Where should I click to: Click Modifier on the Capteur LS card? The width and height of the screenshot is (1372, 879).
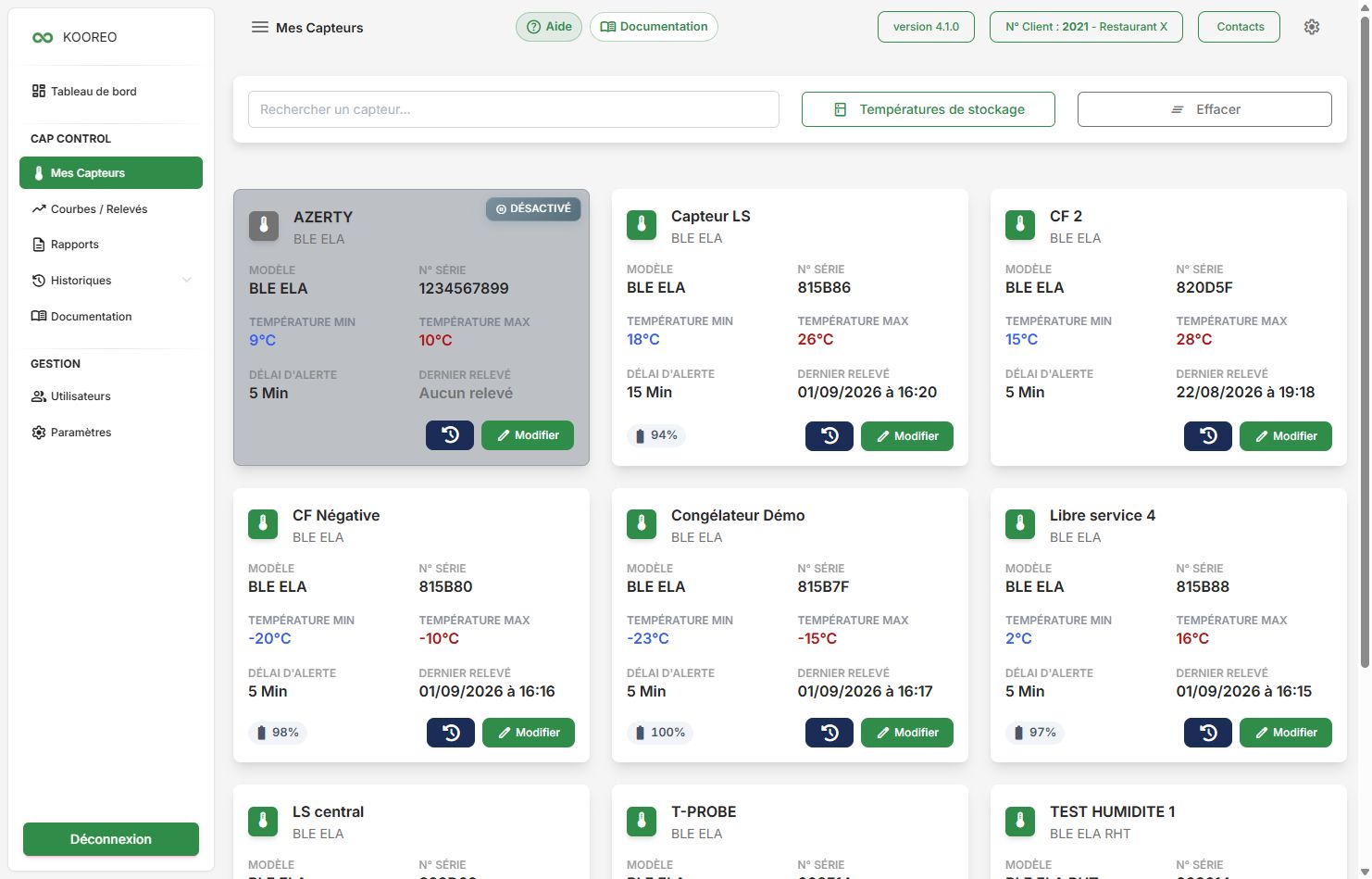(x=907, y=436)
